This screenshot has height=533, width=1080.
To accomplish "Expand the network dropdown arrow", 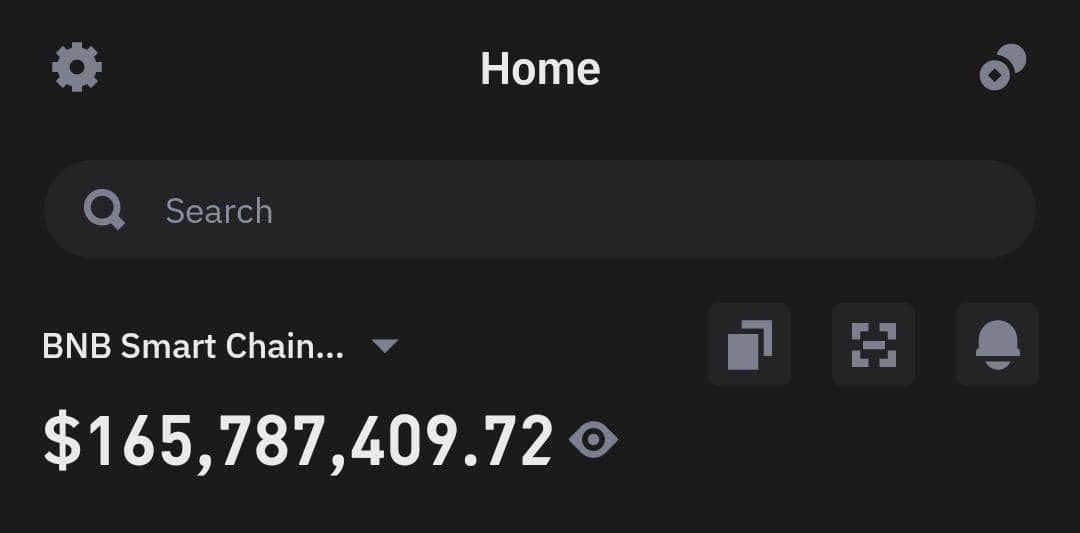I will pyautogui.click(x=385, y=346).
